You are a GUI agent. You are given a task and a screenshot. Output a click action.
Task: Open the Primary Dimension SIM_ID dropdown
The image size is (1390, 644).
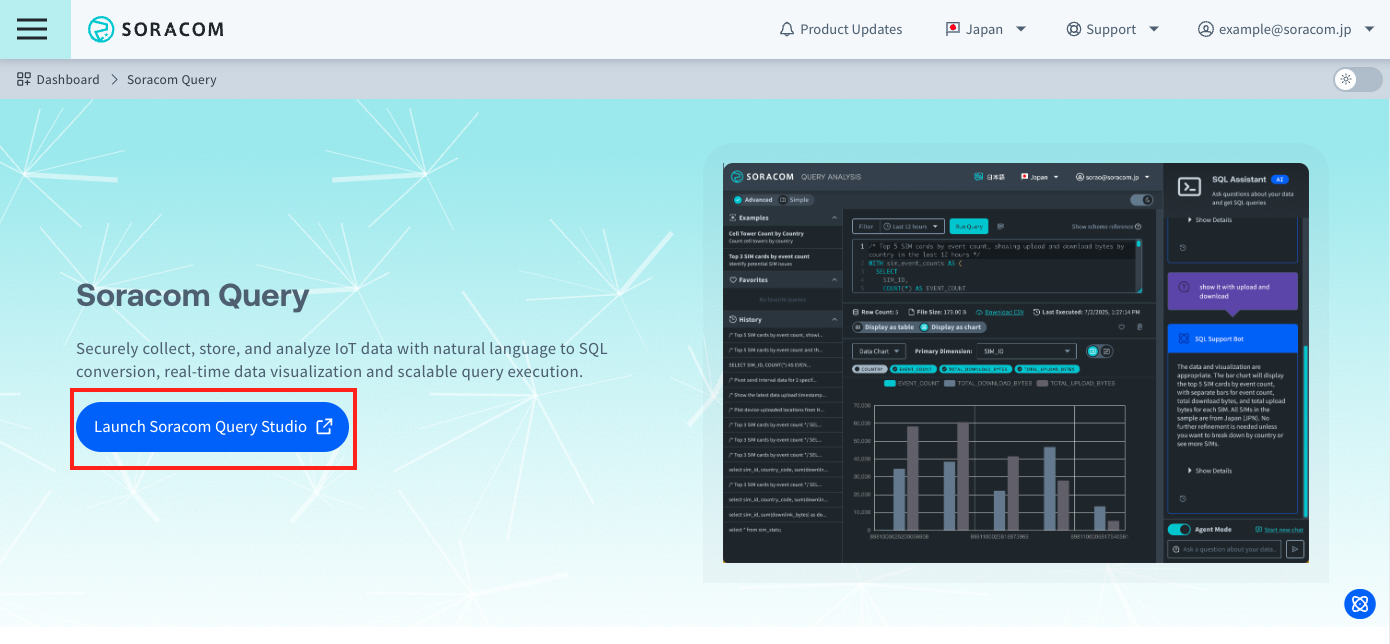(1027, 351)
